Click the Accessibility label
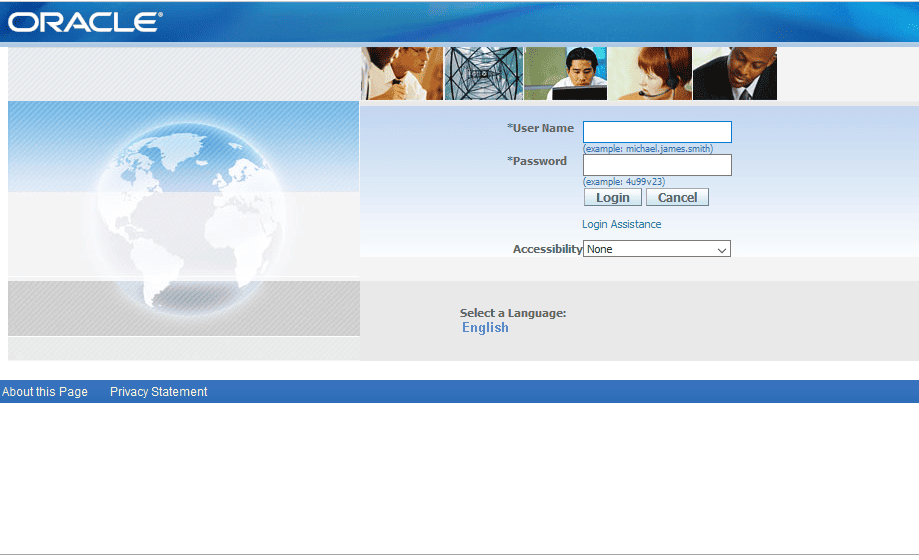The width and height of the screenshot is (919, 560). pyautogui.click(x=547, y=249)
